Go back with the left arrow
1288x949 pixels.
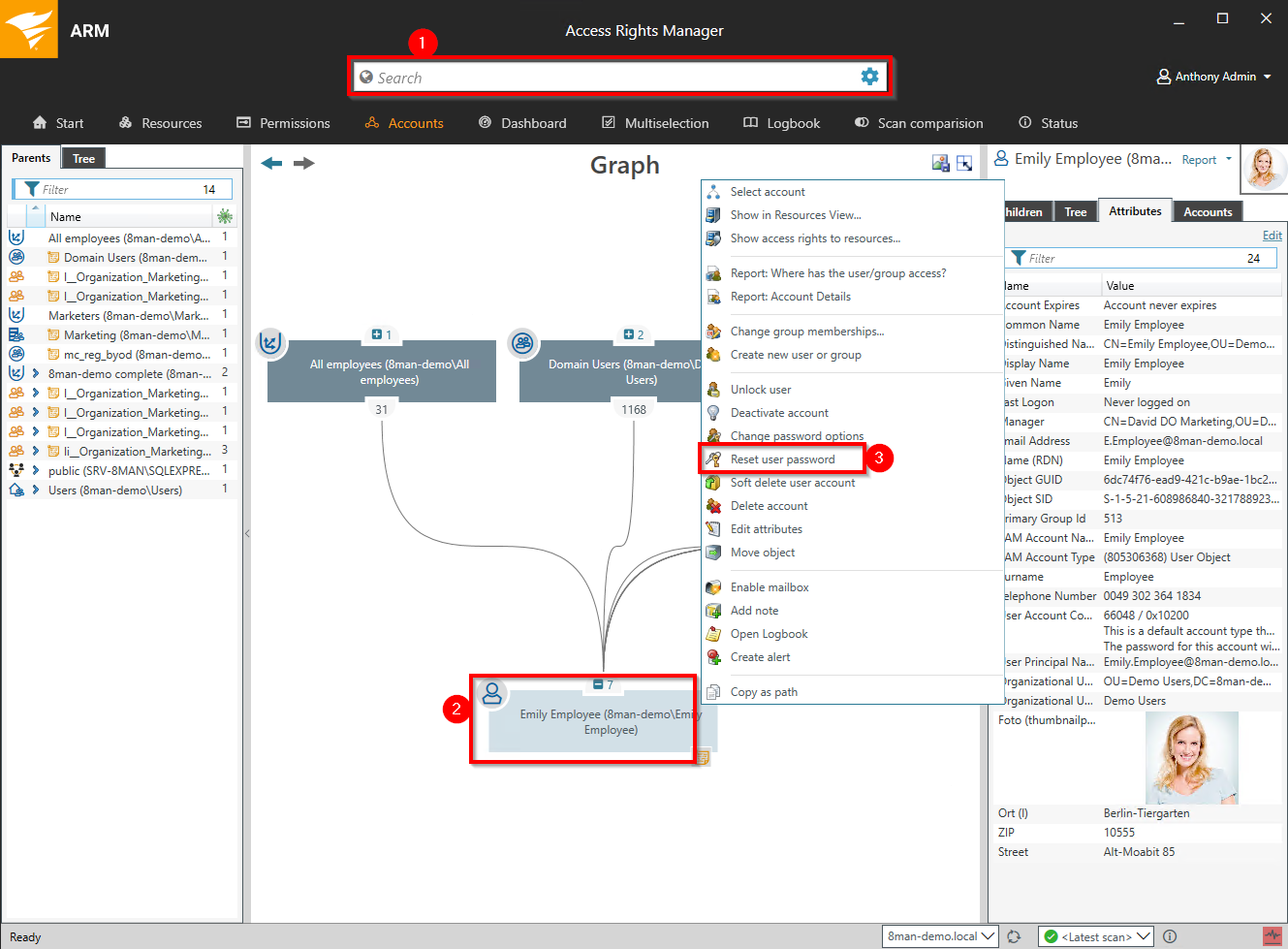point(271,163)
